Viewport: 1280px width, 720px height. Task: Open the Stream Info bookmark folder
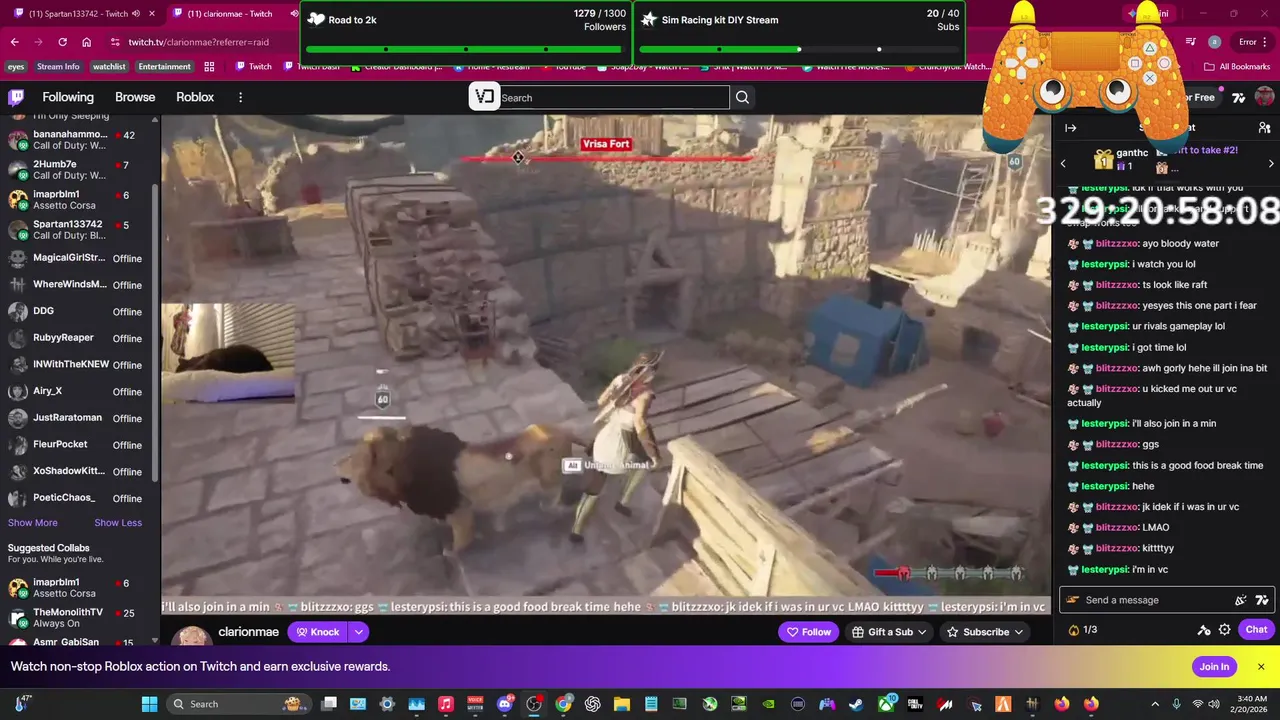click(x=58, y=67)
